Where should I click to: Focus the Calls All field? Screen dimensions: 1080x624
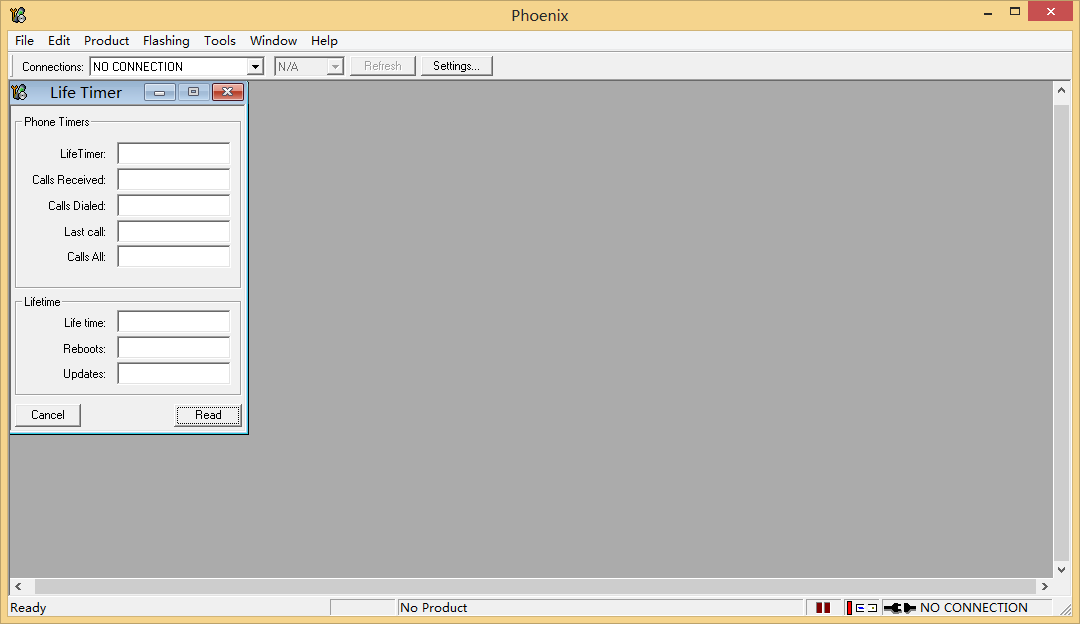[x=174, y=256]
